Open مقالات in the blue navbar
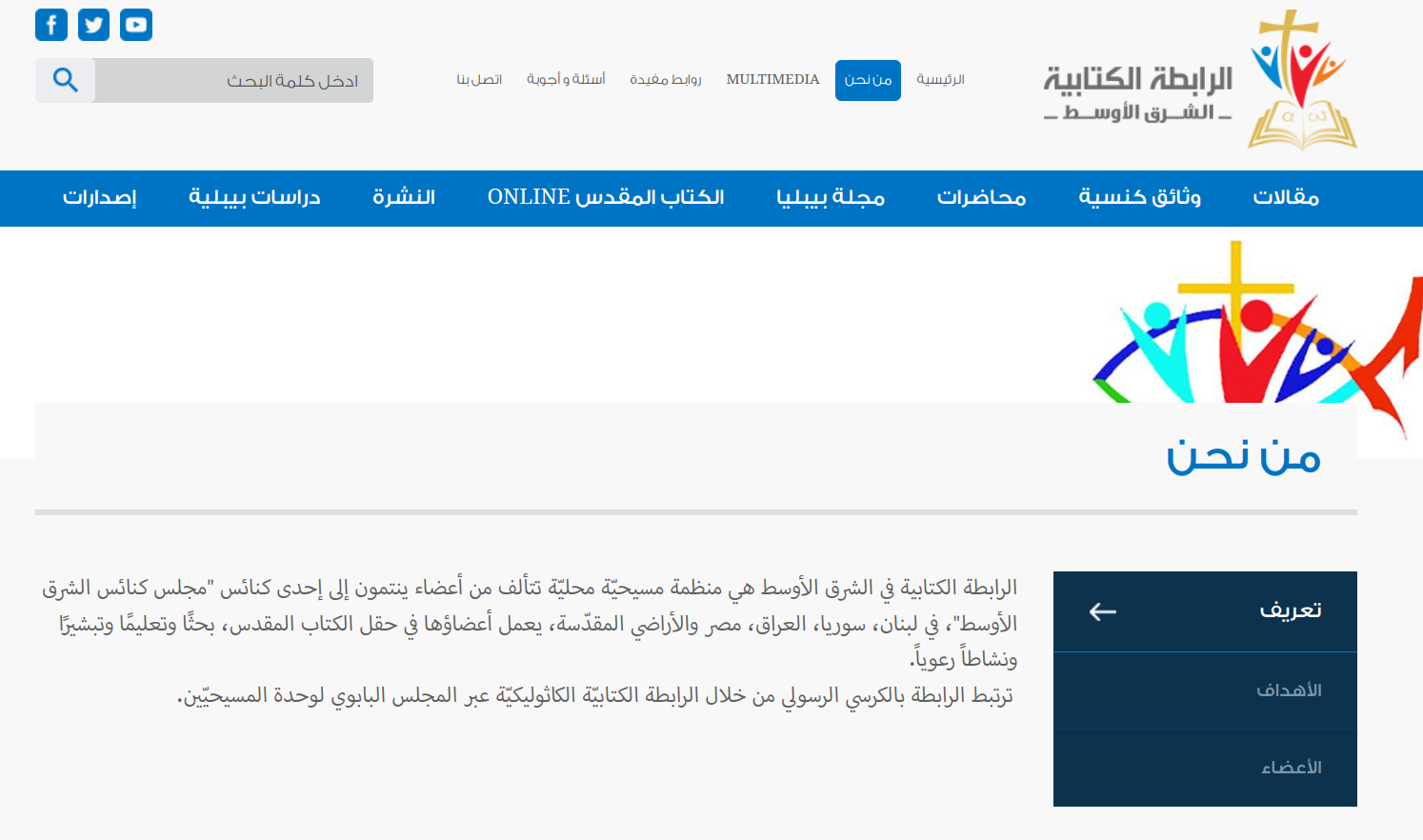Image resolution: width=1423 pixels, height=840 pixels. pos(1286,197)
